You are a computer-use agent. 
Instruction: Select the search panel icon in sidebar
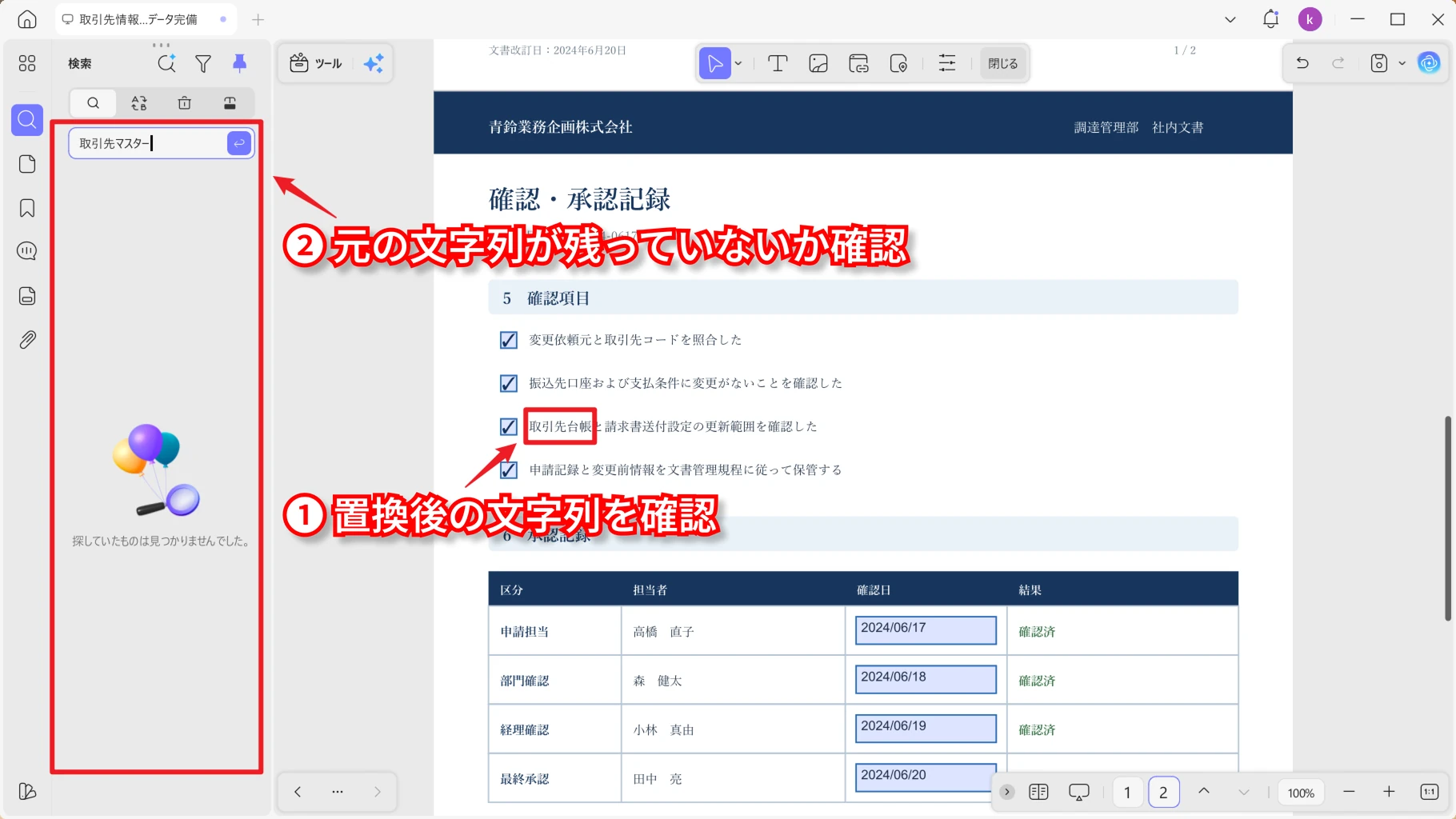tap(27, 120)
